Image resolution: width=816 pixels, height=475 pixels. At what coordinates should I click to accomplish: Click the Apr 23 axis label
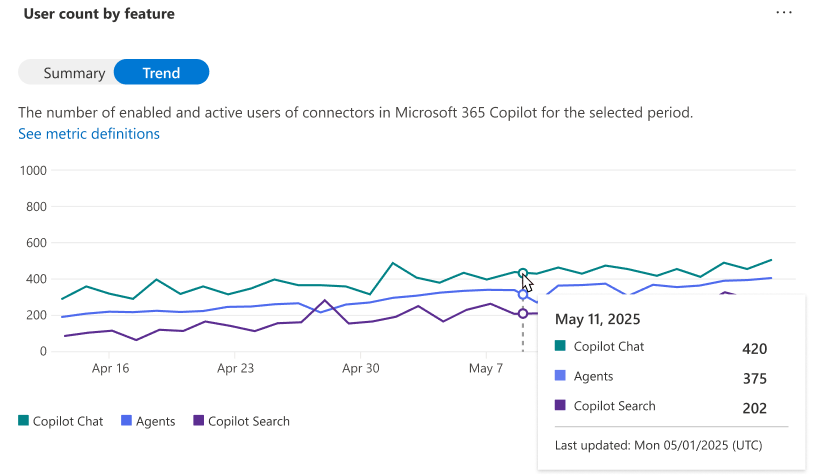pyautogui.click(x=235, y=368)
